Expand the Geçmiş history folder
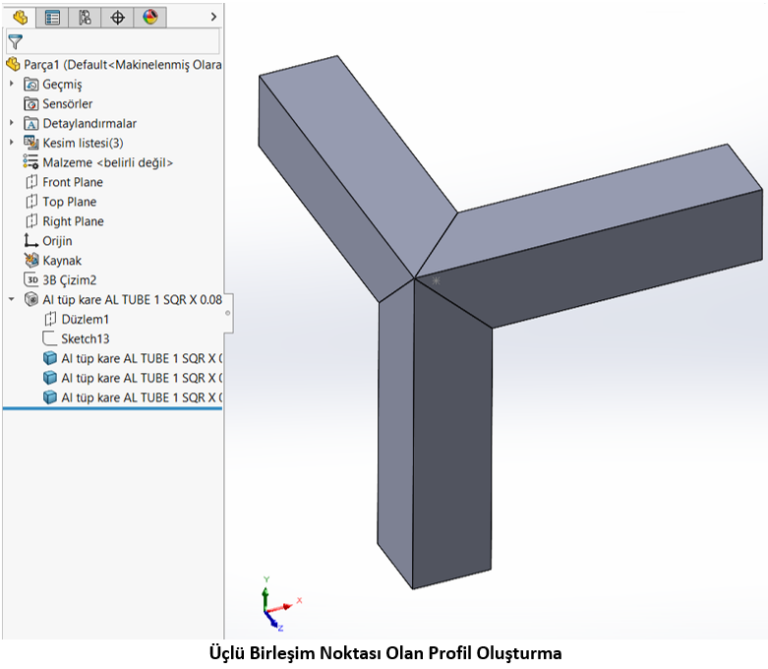The width and height of the screenshot is (768, 669). (12, 84)
